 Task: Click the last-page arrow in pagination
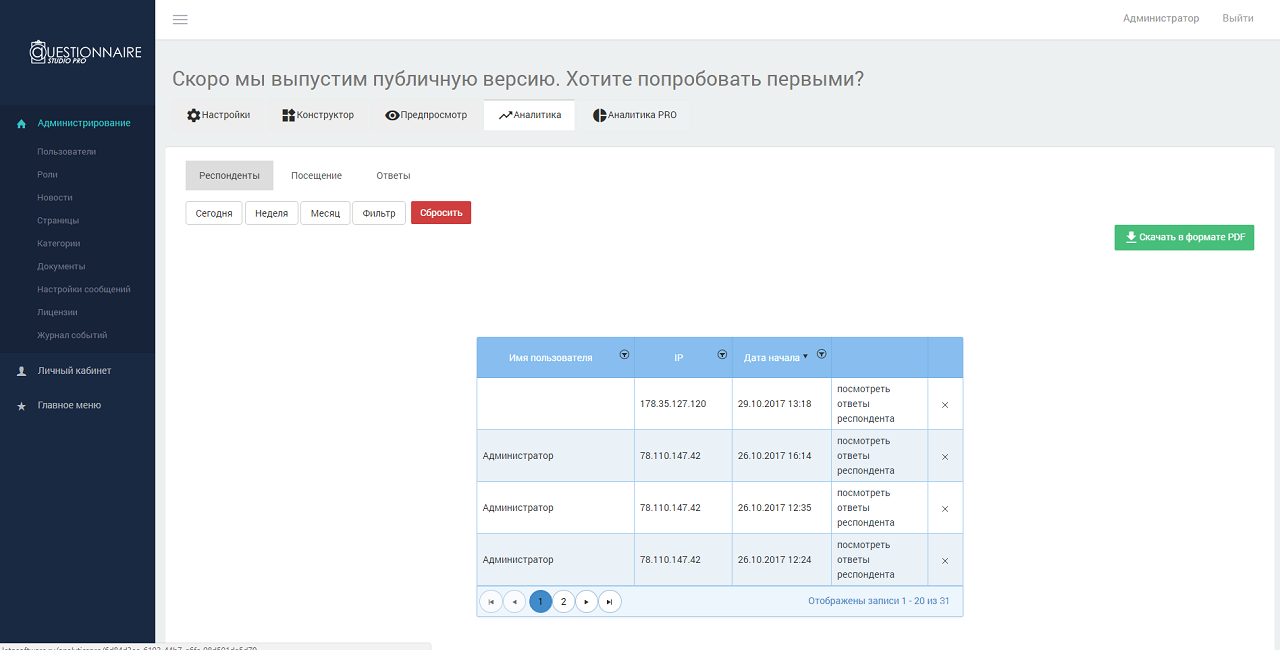click(610, 601)
